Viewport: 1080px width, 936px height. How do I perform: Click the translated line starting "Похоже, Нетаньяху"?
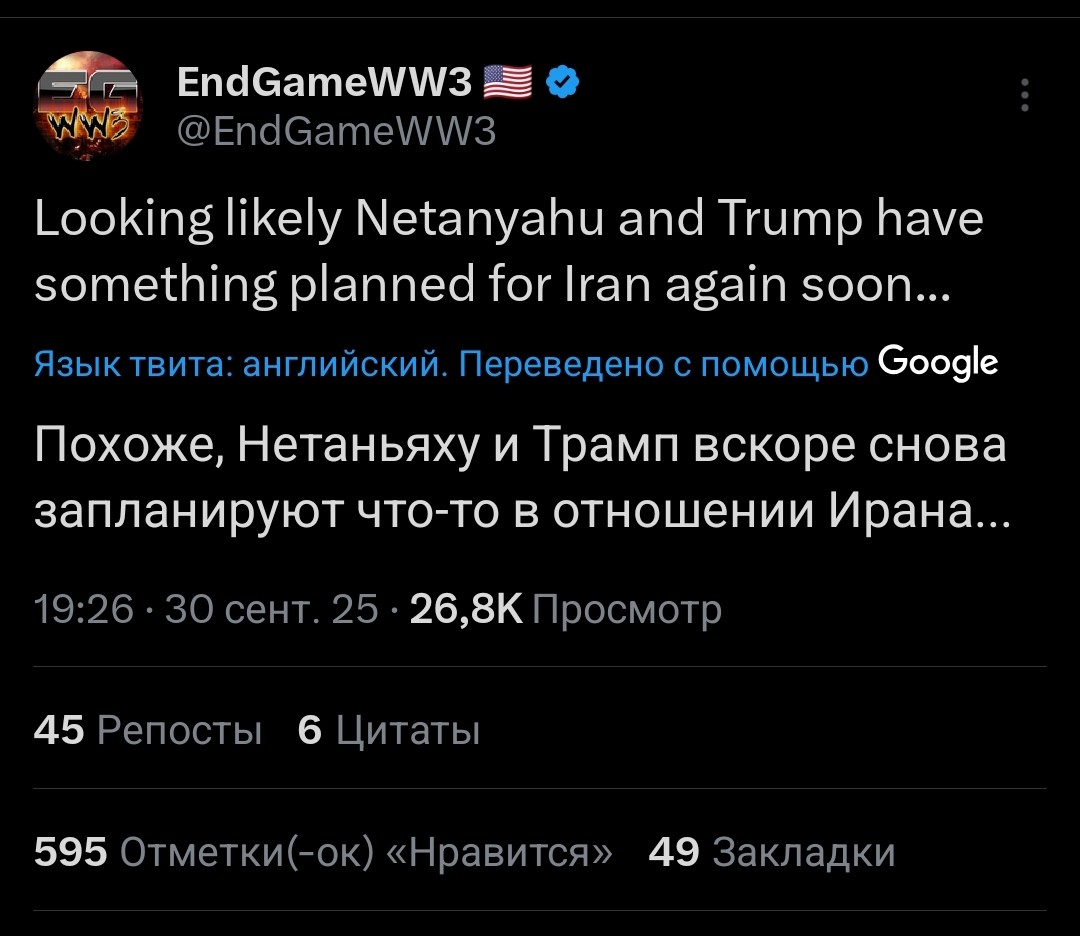pyautogui.click(x=520, y=445)
